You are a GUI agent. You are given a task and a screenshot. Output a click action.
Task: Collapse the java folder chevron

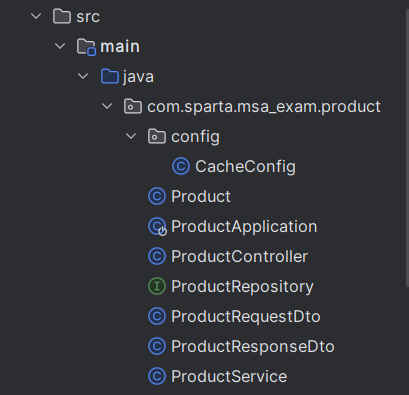click(x=83, y=76)
